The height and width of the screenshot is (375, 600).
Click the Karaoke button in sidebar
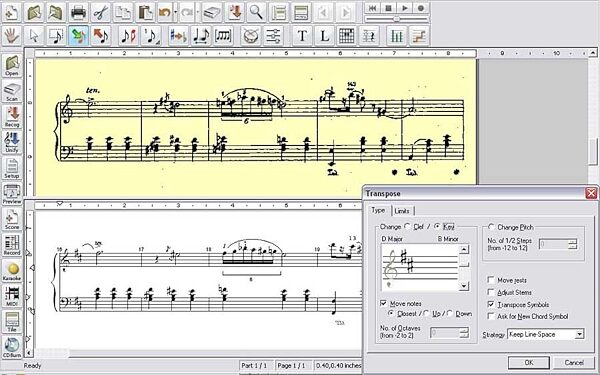coord(12,271)
